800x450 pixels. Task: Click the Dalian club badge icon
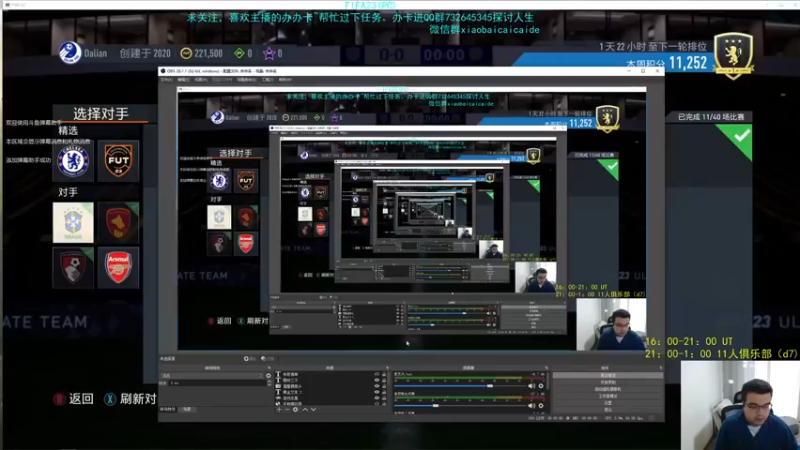tap(70, 53)
